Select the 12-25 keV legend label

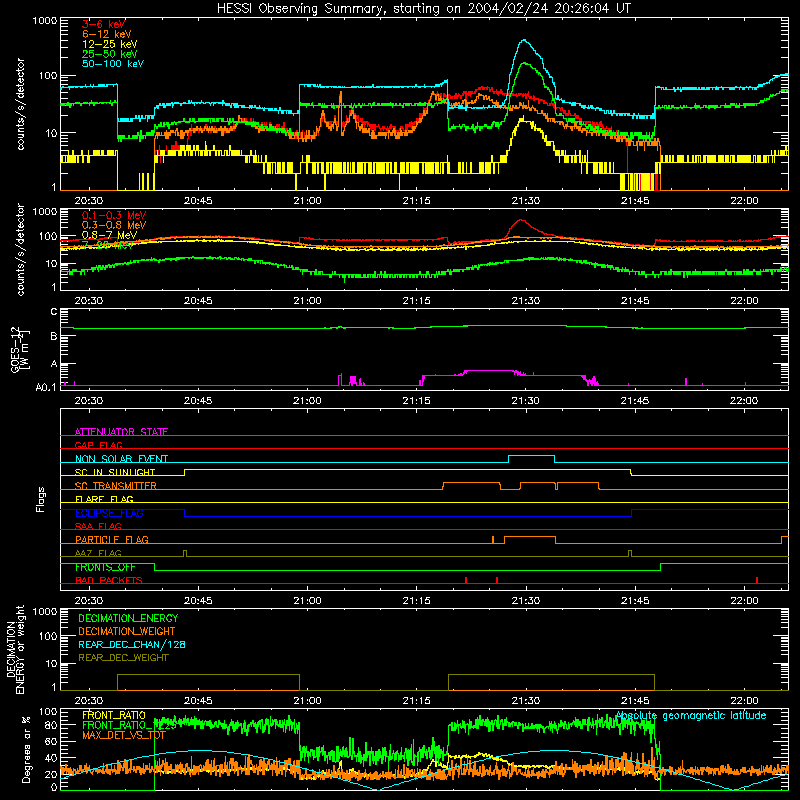(x=110, y=44)
